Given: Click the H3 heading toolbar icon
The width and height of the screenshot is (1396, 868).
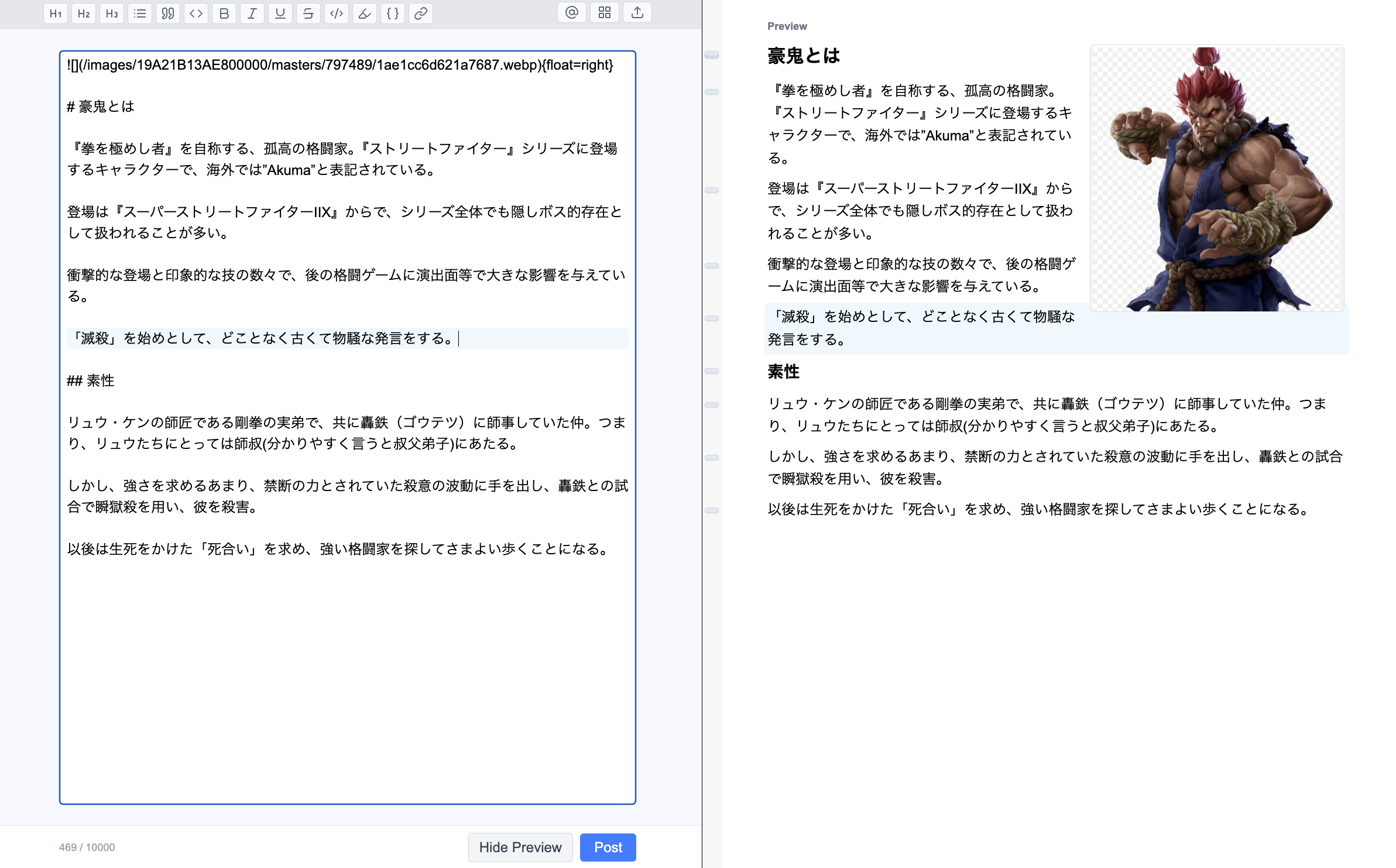Looking at the screenshot, I should pos(112,13).
